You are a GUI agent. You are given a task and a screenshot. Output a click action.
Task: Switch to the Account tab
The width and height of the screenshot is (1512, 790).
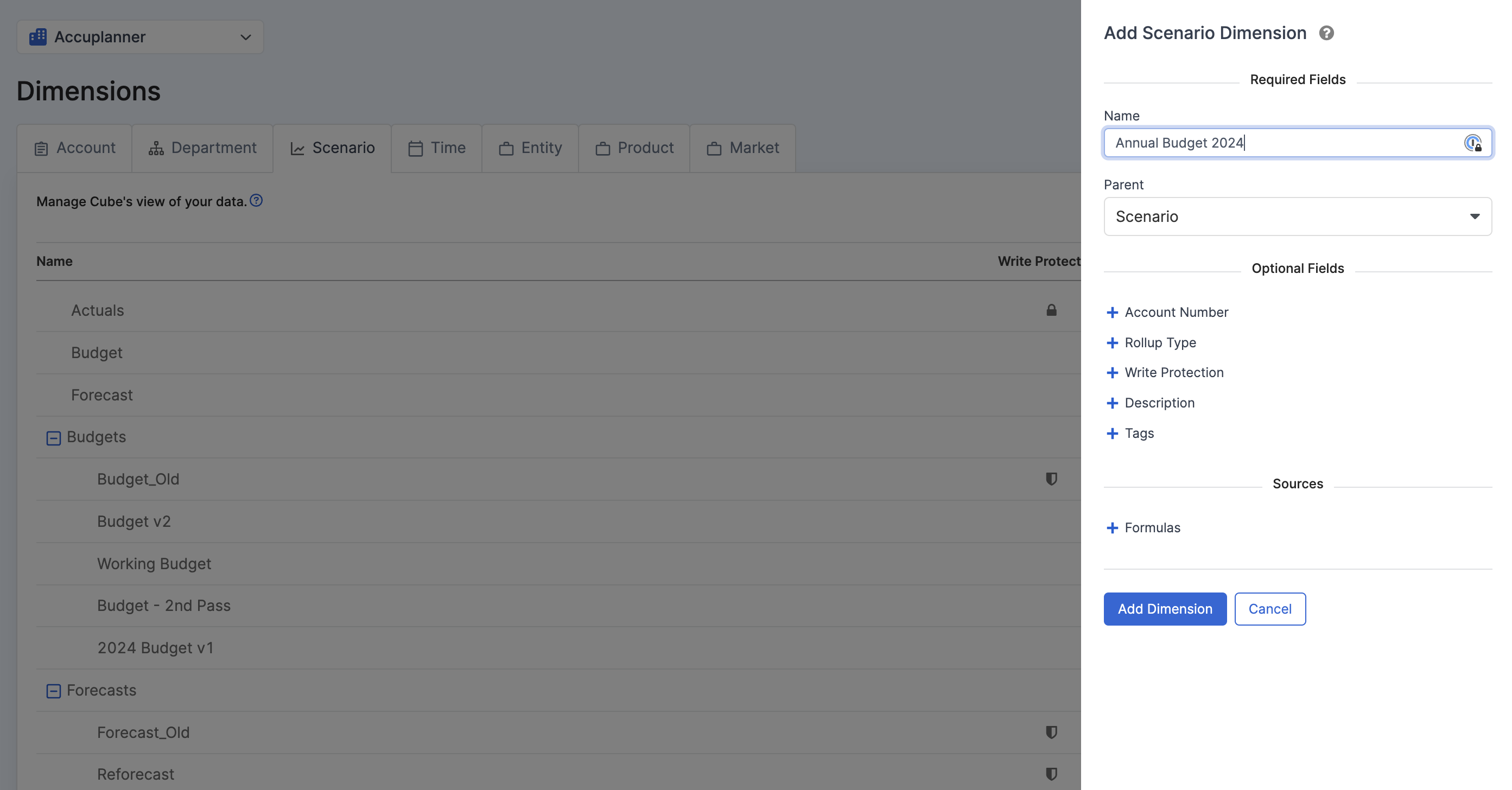(x=74, y=148)
